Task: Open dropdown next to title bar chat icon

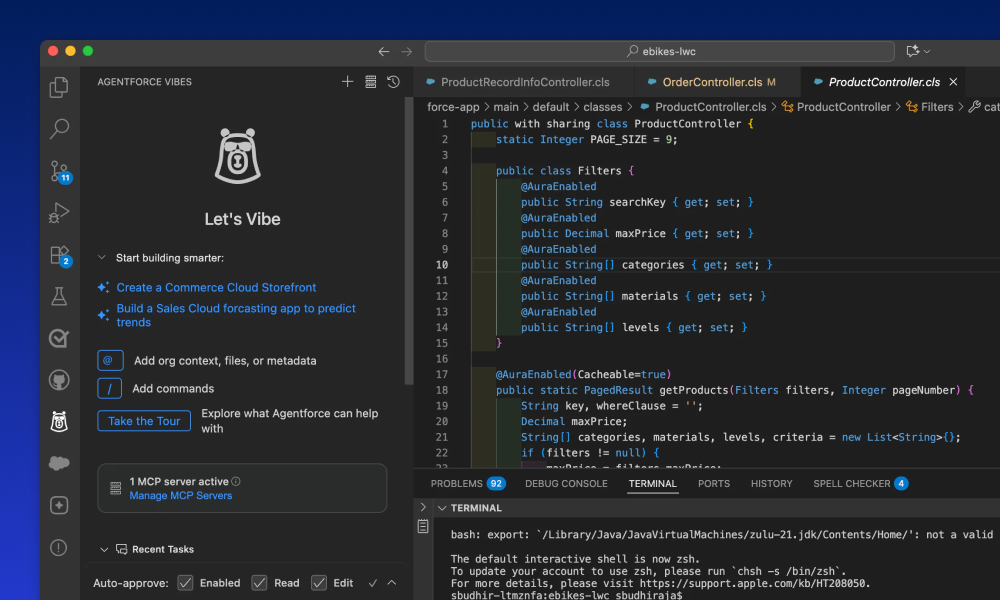Action: pyautogui.click(x=927, y=52)
